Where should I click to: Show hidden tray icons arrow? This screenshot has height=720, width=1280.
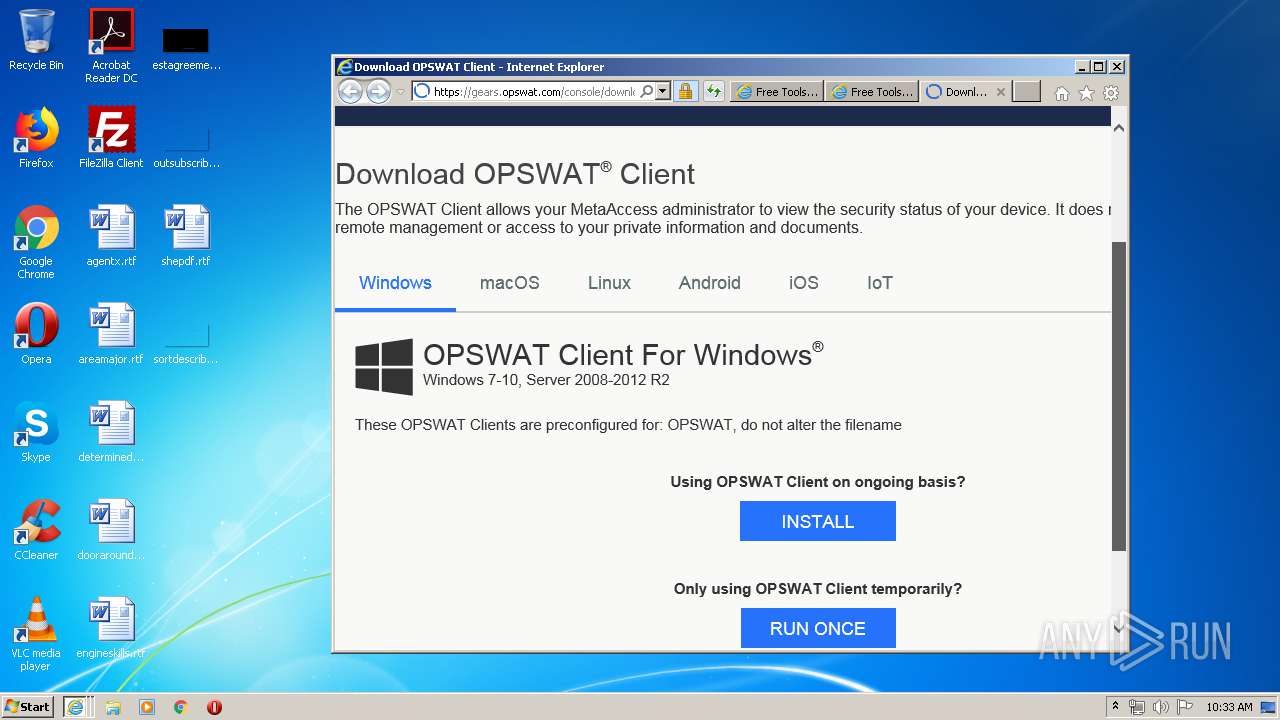point(1115,707)
